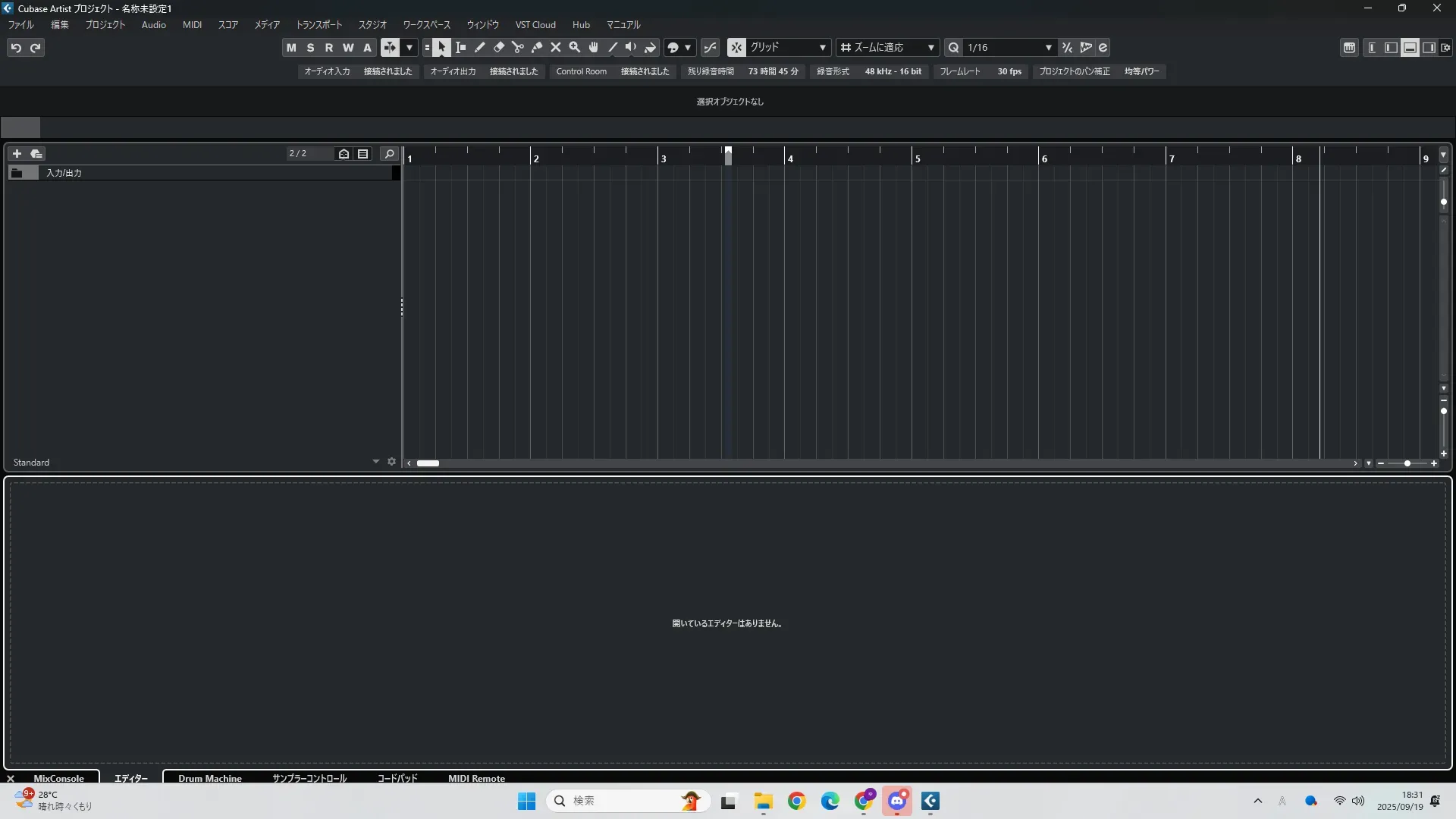Image resolution: width=1456 pixels, height=819 pixels.
Task: Toggle global Mute M button
Action: point(291,48)
